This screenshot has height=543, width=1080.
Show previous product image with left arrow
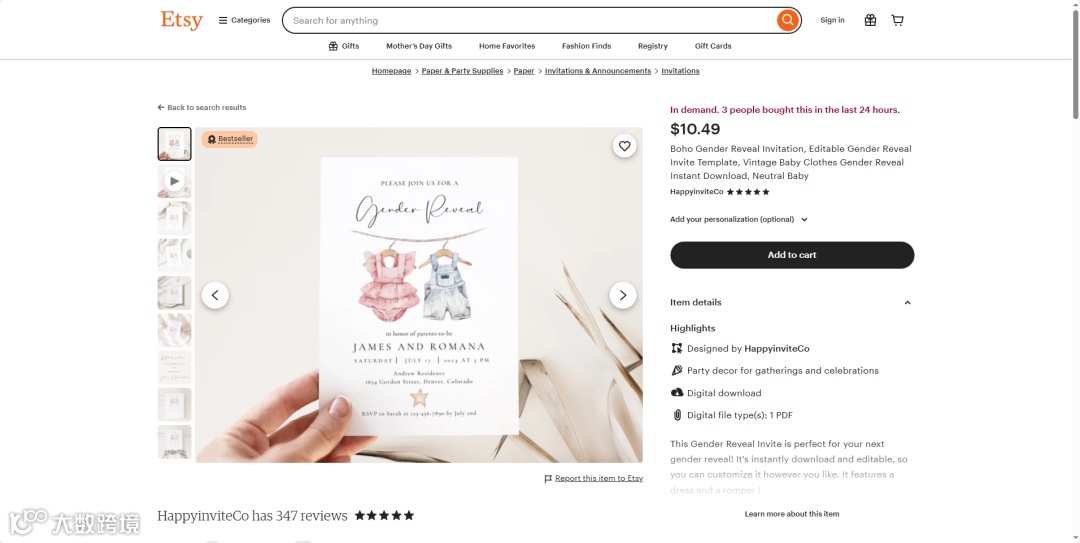(x=215, y=295)
